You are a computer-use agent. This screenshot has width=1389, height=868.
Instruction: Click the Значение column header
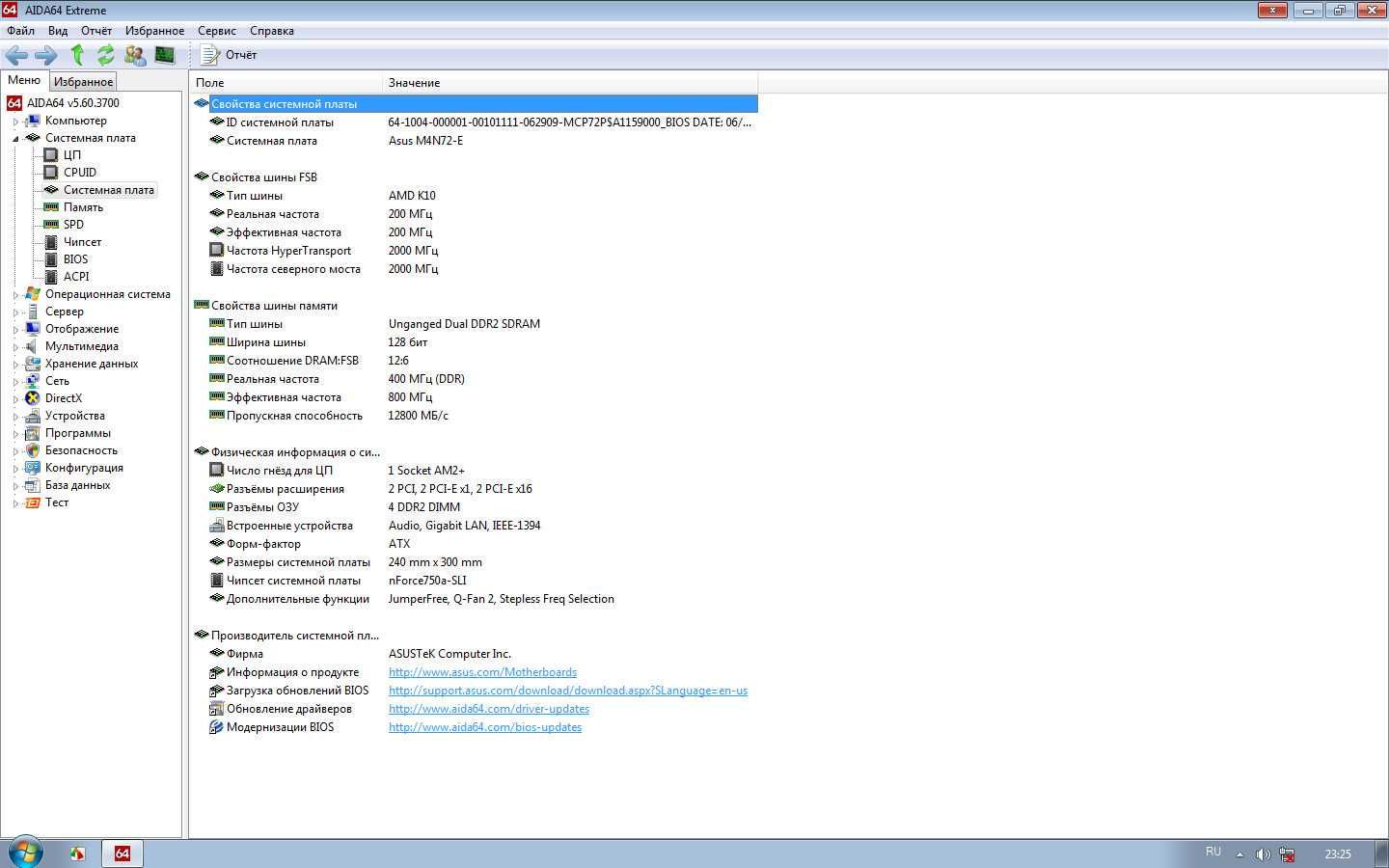click(x=570, y=83)
